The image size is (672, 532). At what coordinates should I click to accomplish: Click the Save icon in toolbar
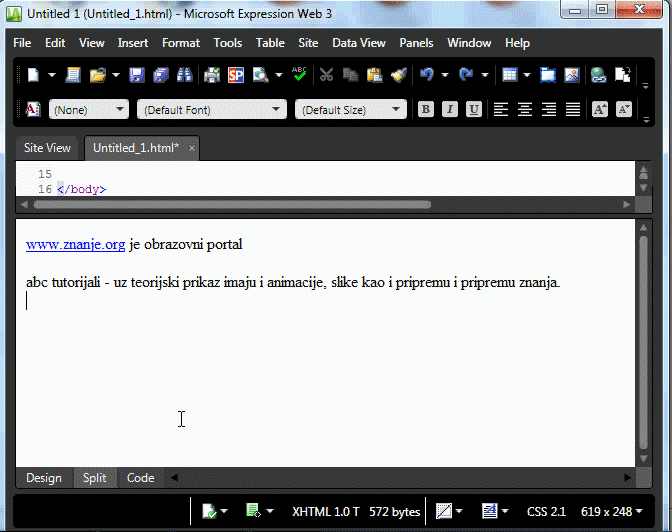[x=137, y=75]
